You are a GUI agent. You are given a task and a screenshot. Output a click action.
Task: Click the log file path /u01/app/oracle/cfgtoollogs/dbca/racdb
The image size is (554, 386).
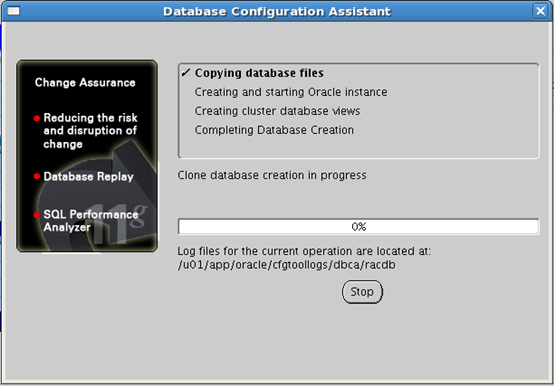tap(287, 265)
